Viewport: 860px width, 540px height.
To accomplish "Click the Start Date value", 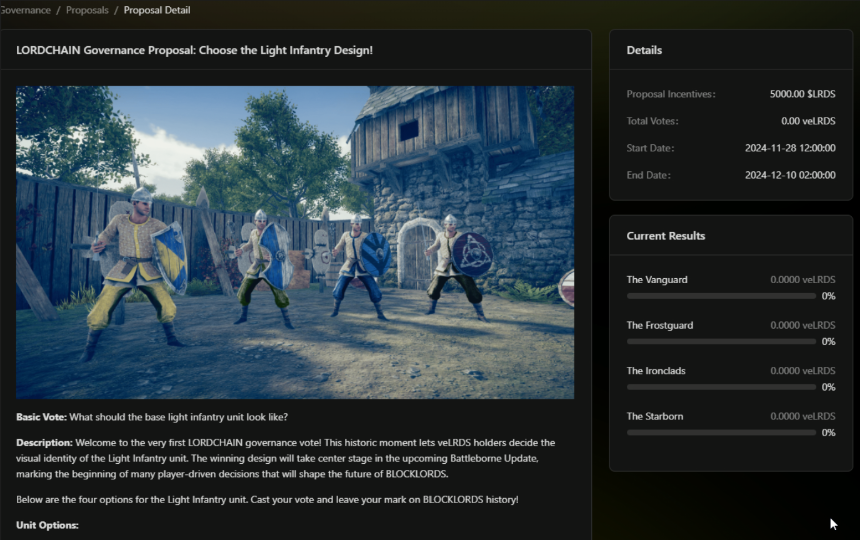I will [x=790, y=148].
